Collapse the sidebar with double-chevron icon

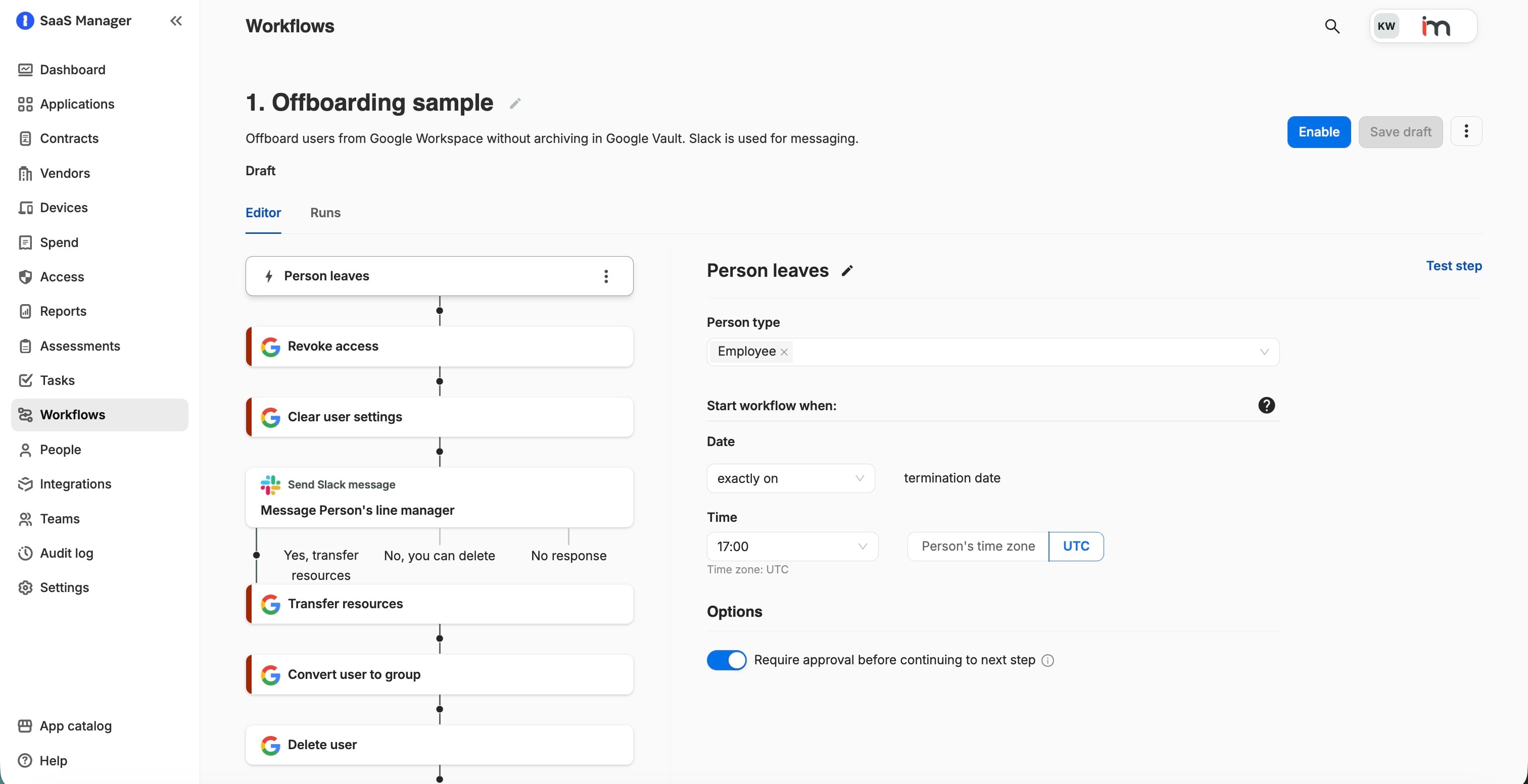175,21
